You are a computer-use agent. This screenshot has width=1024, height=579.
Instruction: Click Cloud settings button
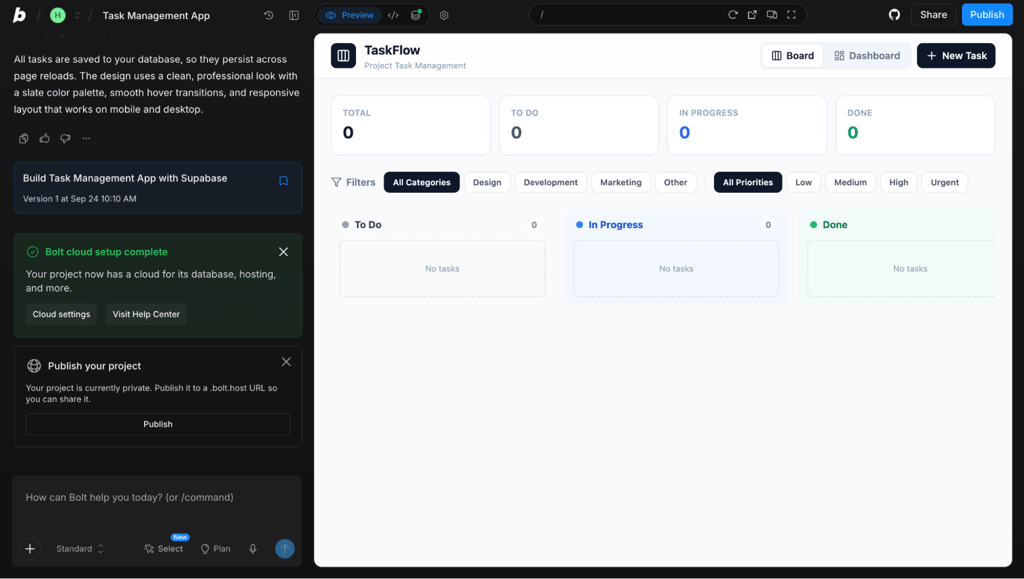pos(61,314)
